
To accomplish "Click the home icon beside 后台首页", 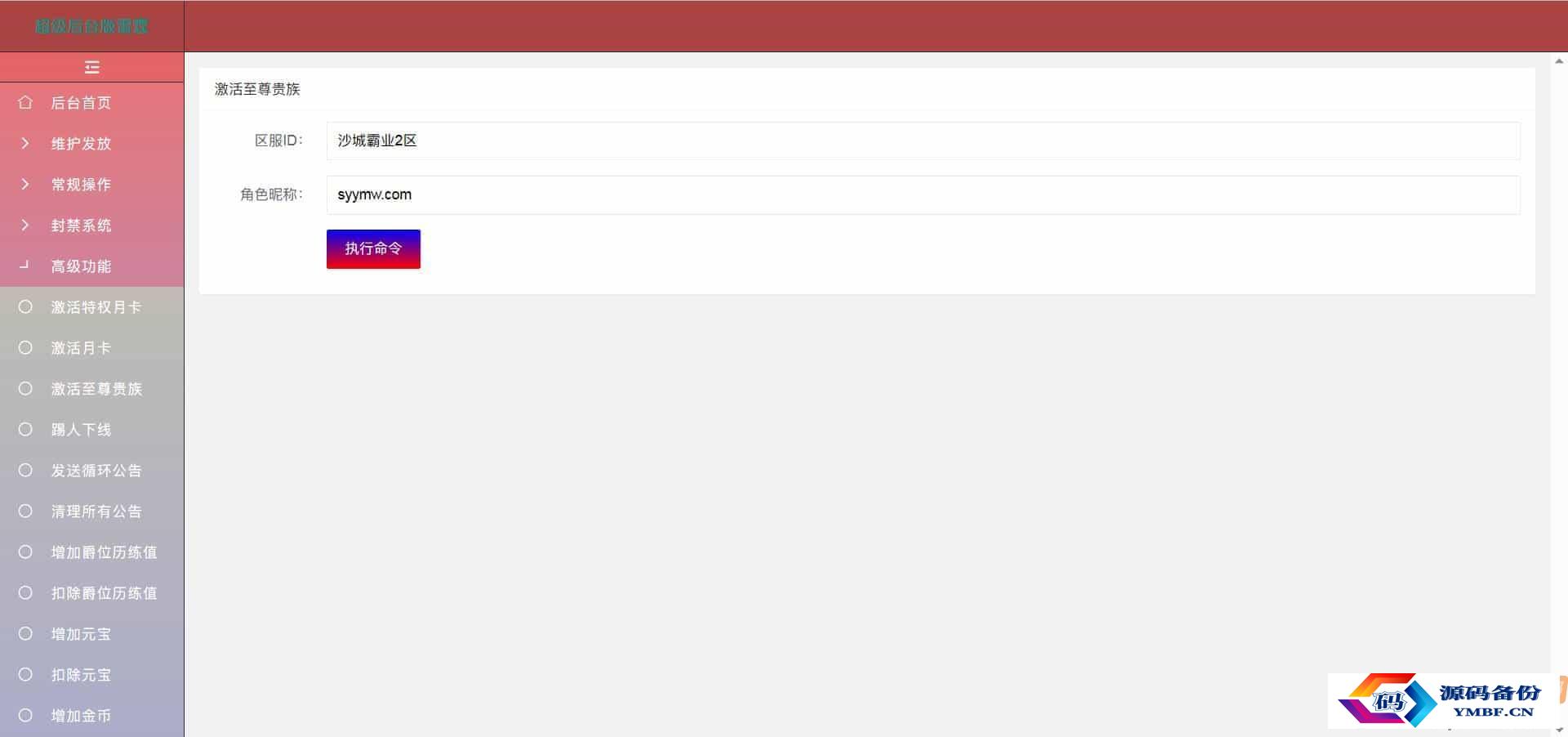I will point(25,103).
